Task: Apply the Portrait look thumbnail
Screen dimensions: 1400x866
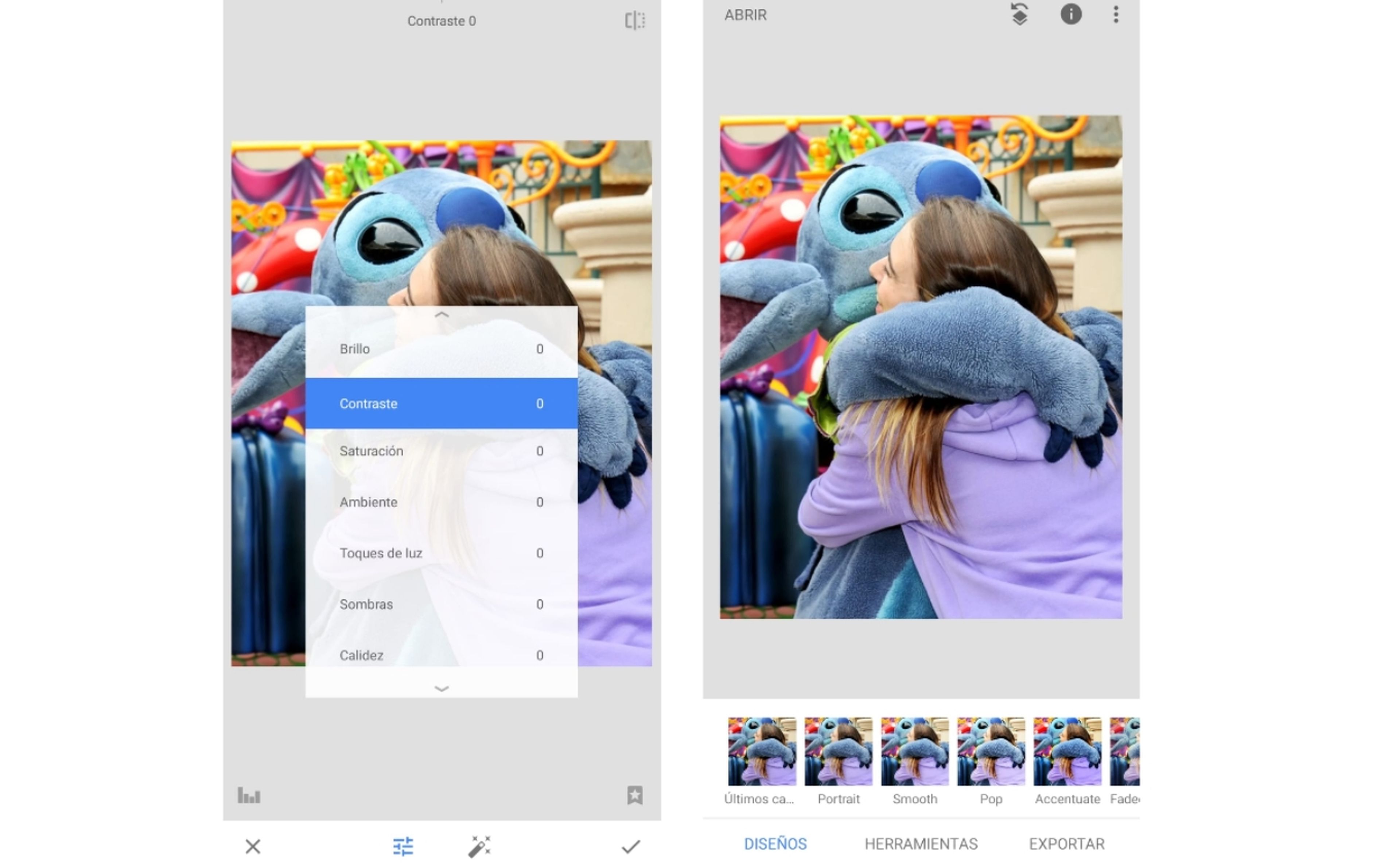Action: (838, 752)
